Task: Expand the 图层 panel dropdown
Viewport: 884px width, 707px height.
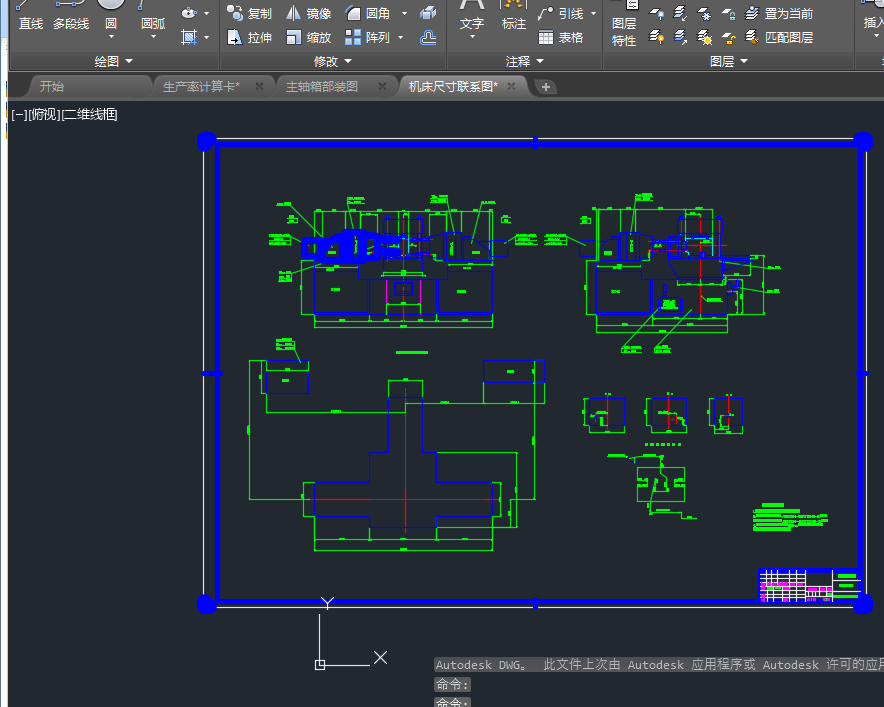Action: (x=728, y=61)
